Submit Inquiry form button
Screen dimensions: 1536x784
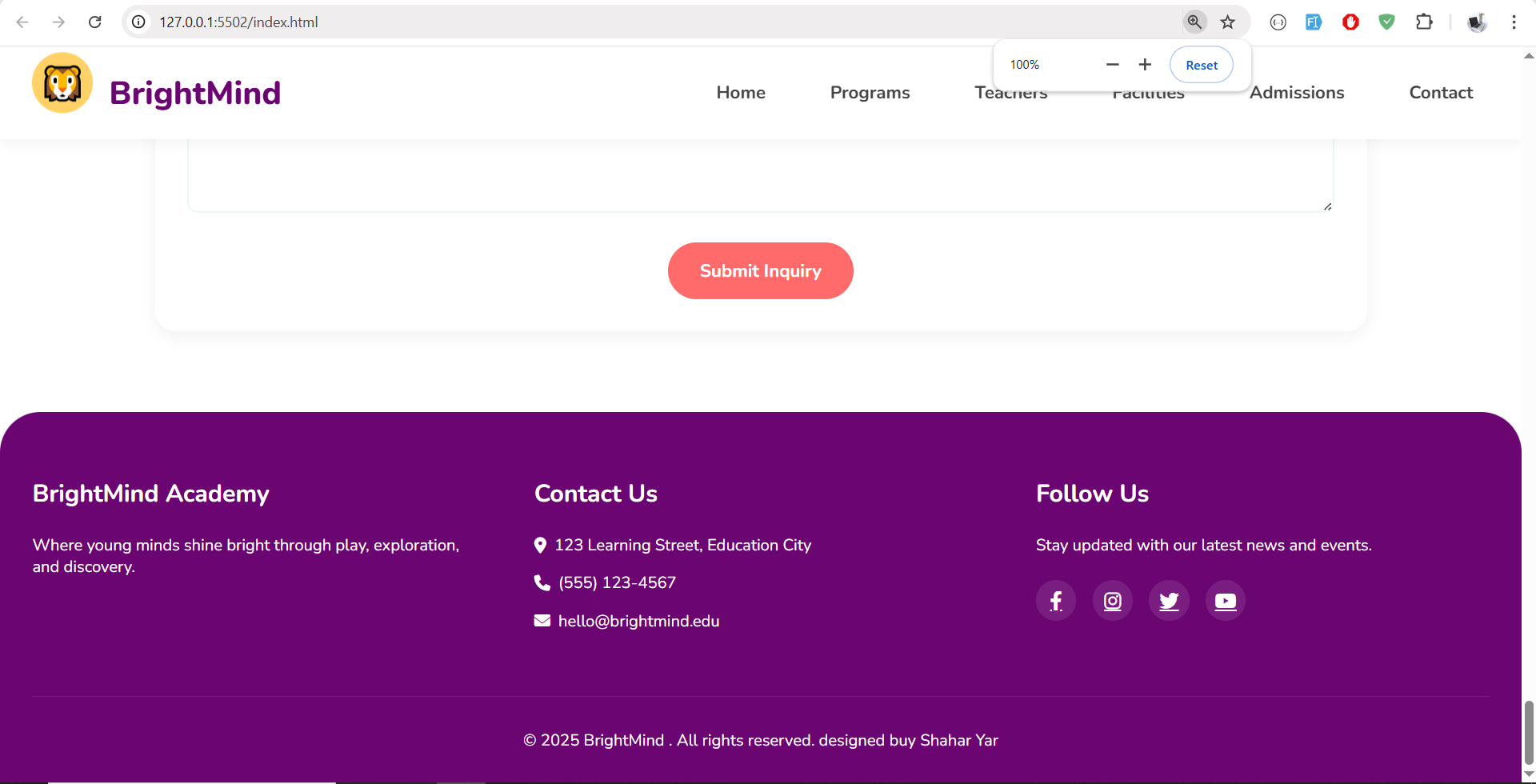760,271
